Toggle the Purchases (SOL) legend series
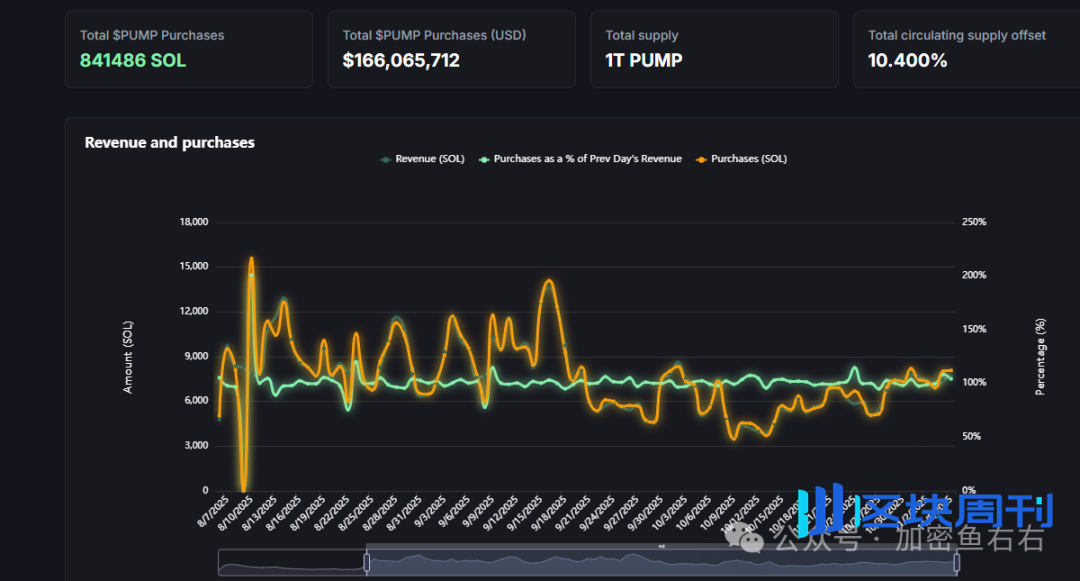This screenshot has width=1080, height=581. click(748, 158)
